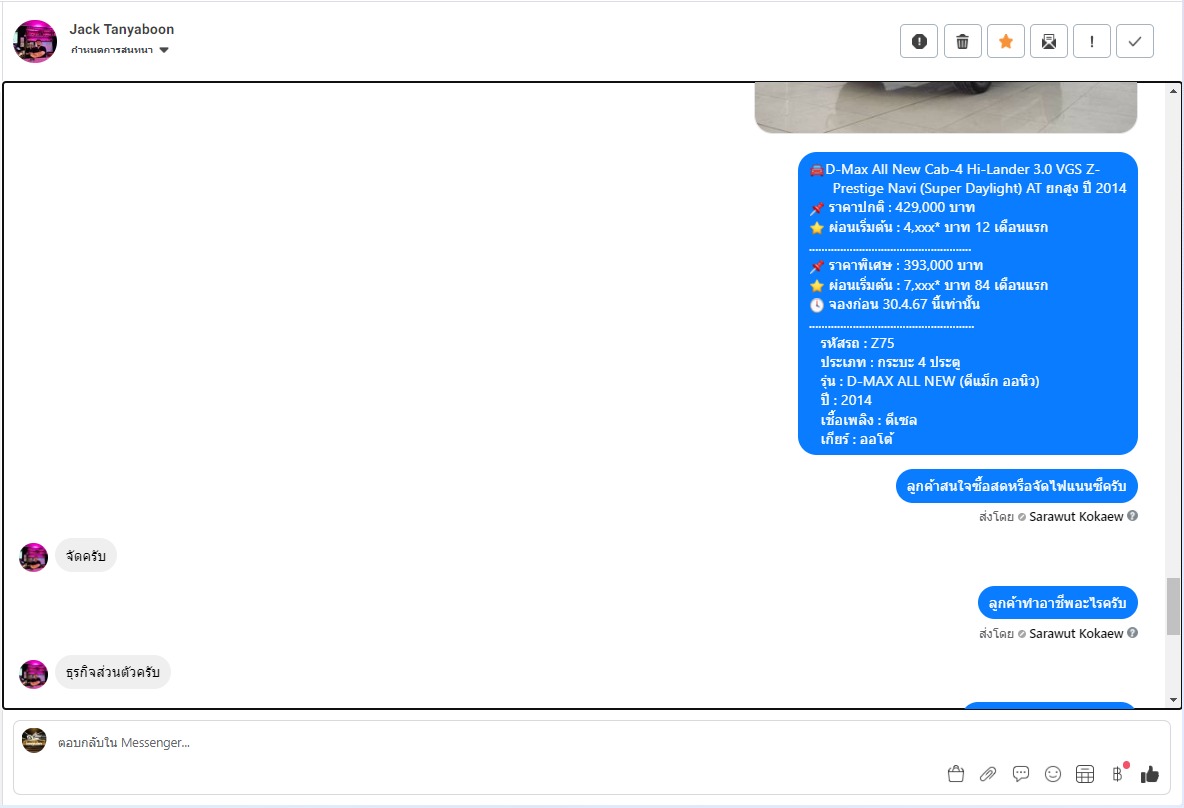
Task: Click first Sarawut Kokaew sender name
Action: 1076,517
